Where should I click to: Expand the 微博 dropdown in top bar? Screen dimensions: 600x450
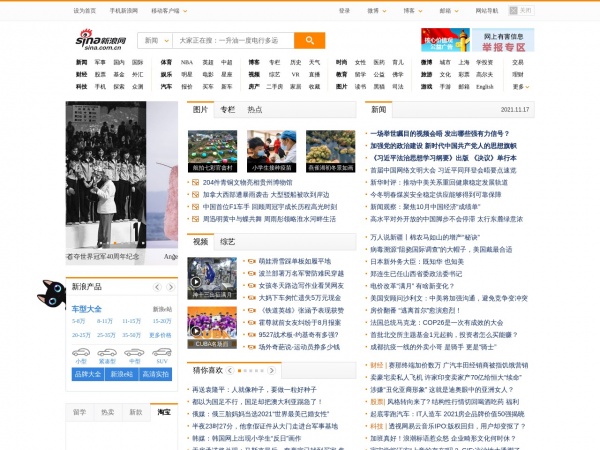click(x=377, y=11)
